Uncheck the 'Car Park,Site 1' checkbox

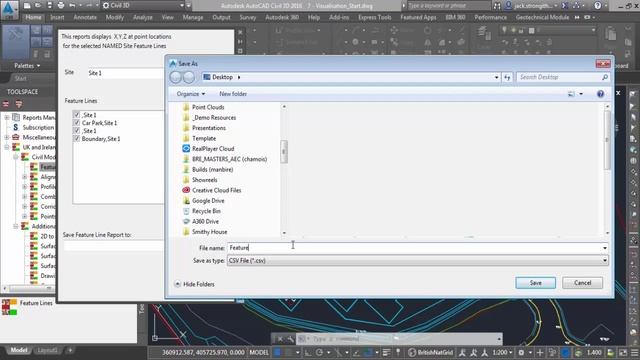tap(76, 122)
